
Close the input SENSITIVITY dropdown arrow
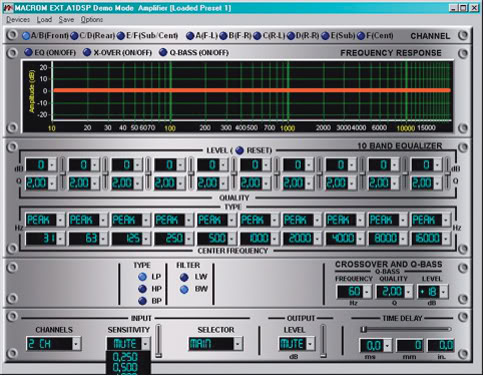pyautogui.click(x=146, y=344)
